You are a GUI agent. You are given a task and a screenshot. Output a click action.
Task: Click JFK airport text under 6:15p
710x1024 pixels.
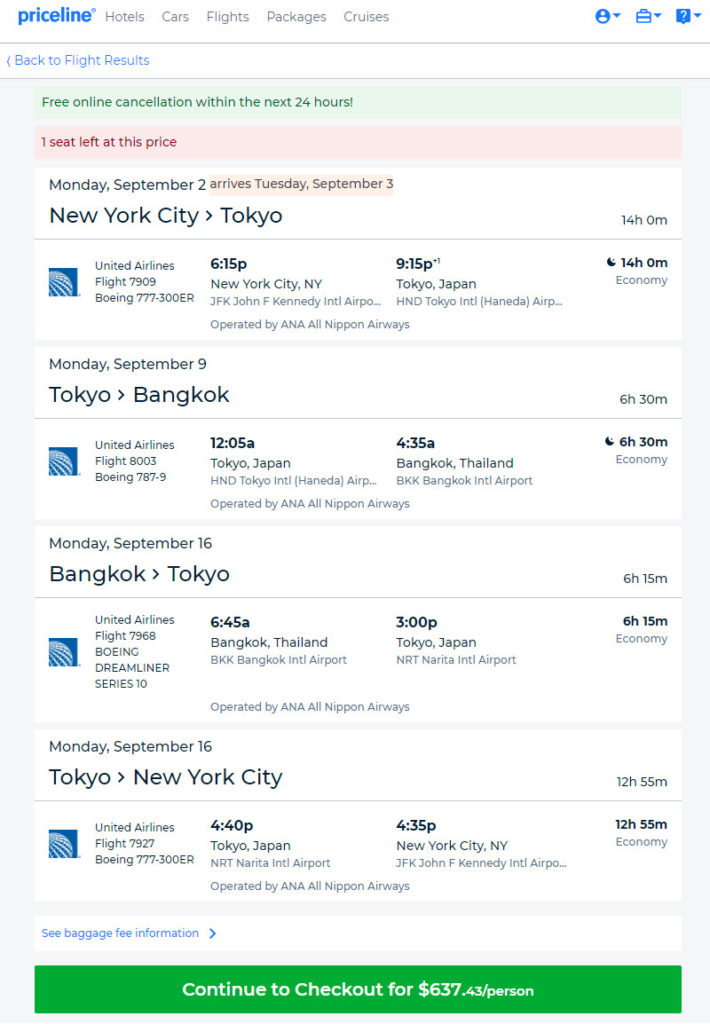pyautogui.click(x=295, y=301)
